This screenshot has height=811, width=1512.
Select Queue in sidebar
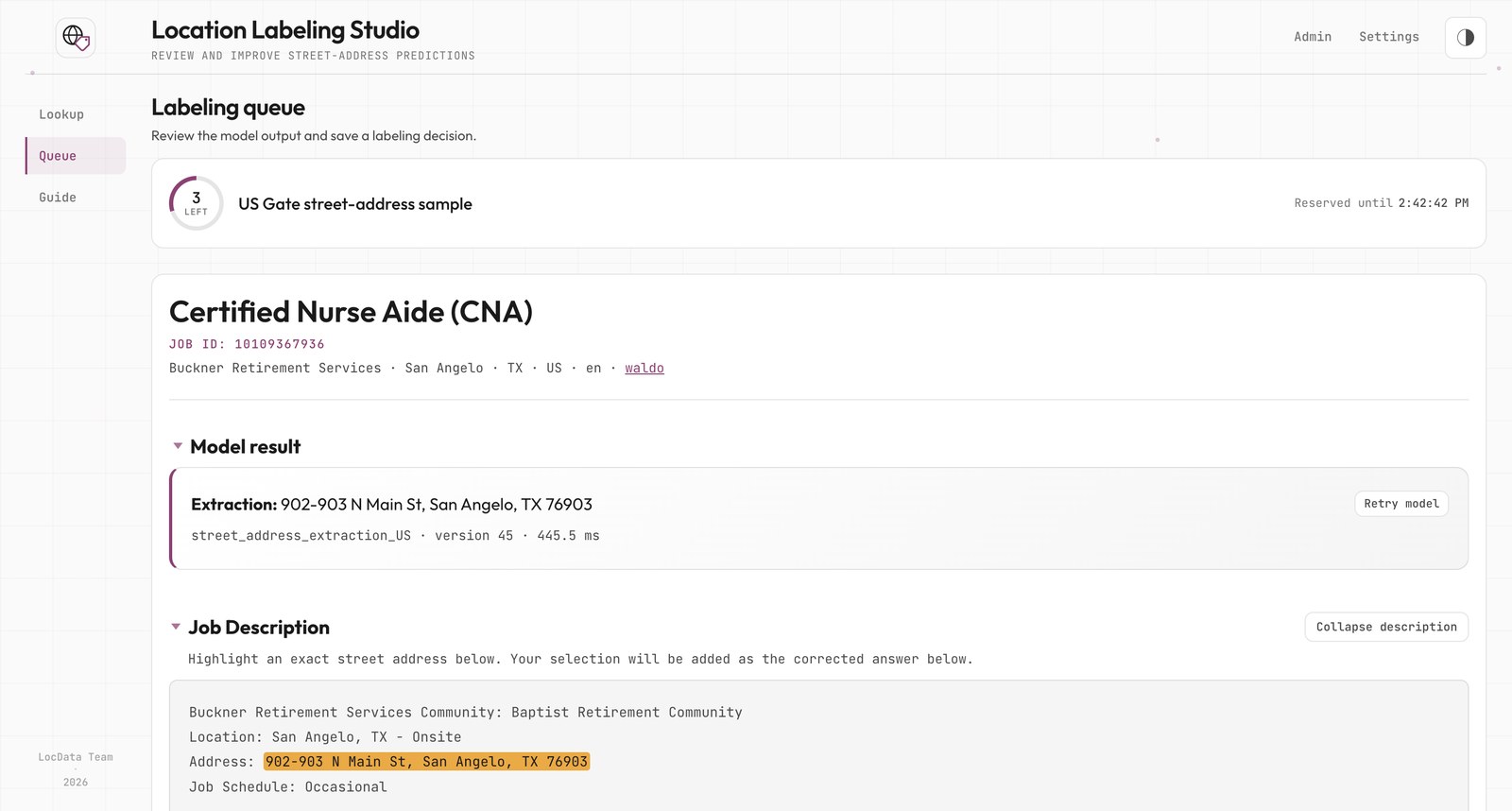click(x=75, y=156)
